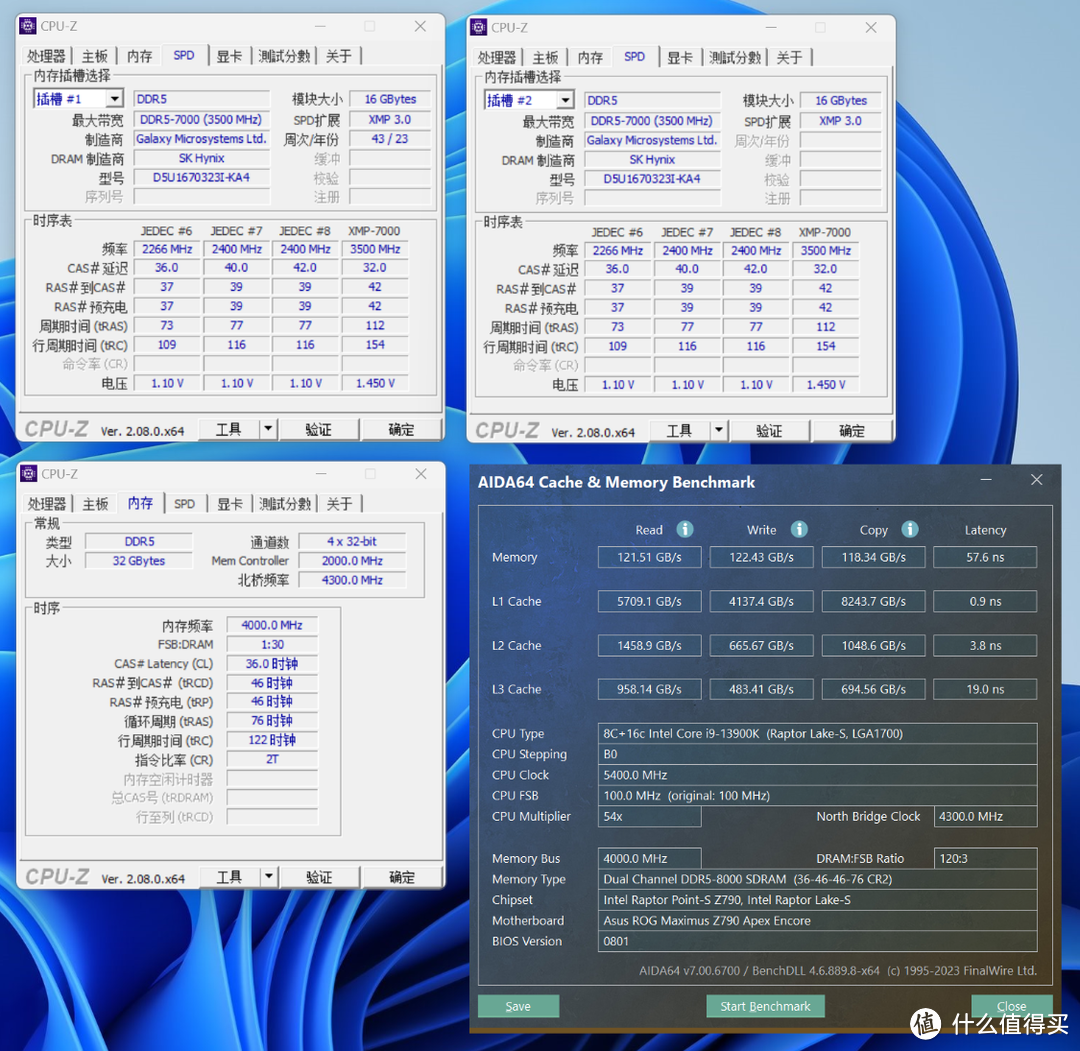
Task: Click 确定 button in slot #1 window
Action: tap(401, 430)
